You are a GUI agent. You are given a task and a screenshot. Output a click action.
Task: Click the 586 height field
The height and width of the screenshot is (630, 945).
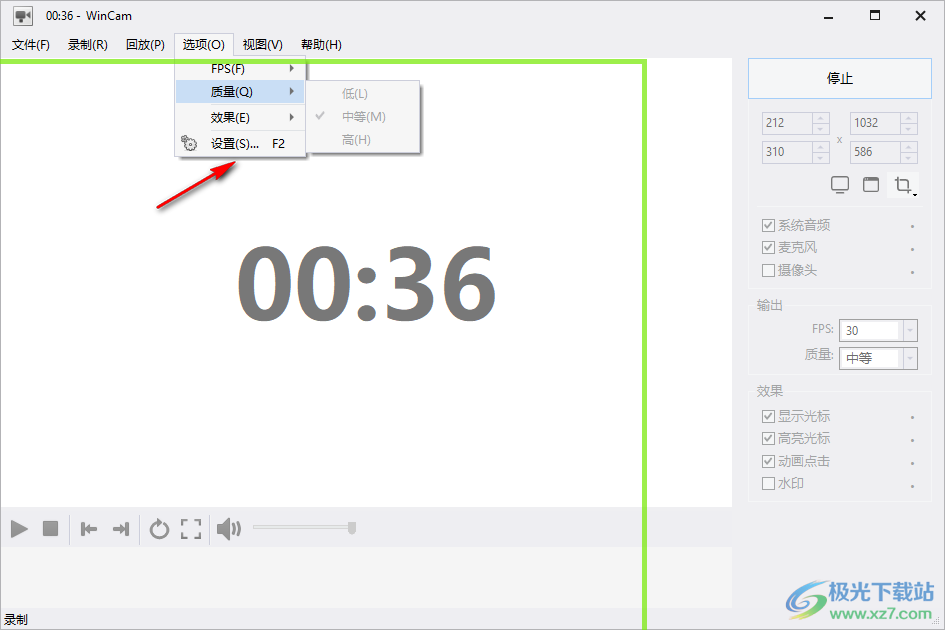pos(876,152)
